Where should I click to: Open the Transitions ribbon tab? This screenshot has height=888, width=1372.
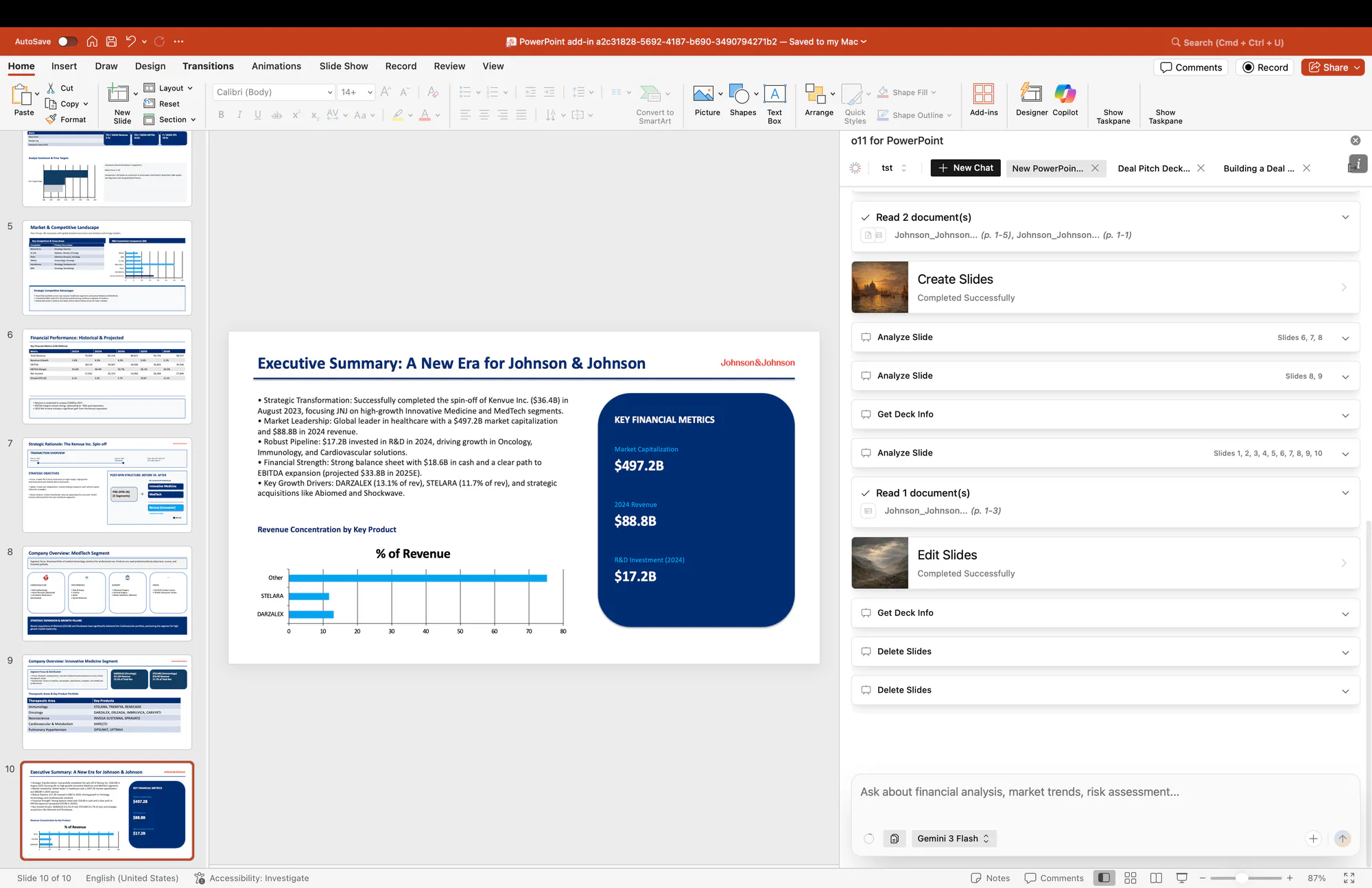click(208, 67)
